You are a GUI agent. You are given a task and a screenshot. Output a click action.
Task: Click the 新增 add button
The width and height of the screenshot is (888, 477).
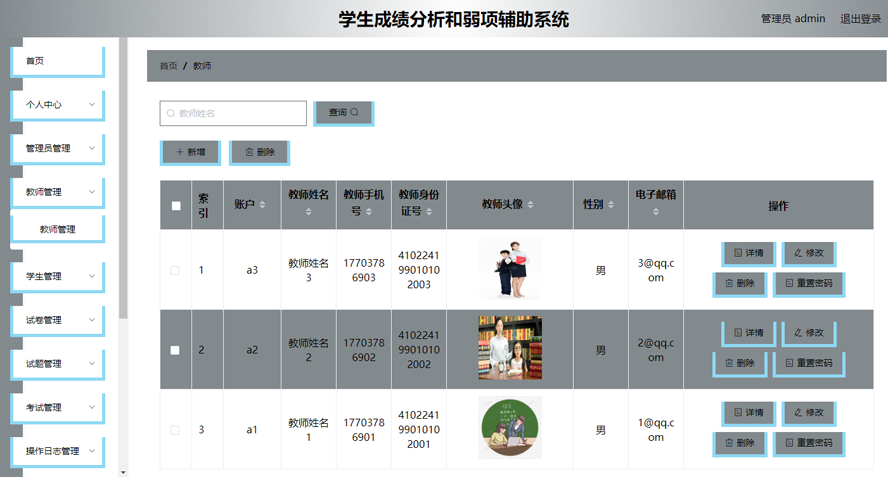190,152
